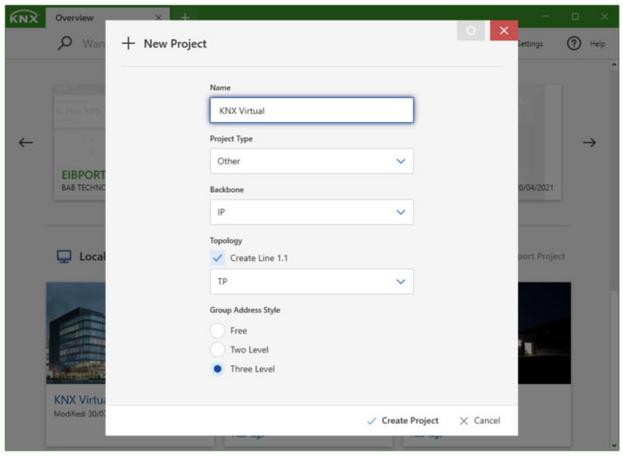Click the grey maximize dialog button
The height and width of the screenshot is (456, 623).
[x=471, y=31]
